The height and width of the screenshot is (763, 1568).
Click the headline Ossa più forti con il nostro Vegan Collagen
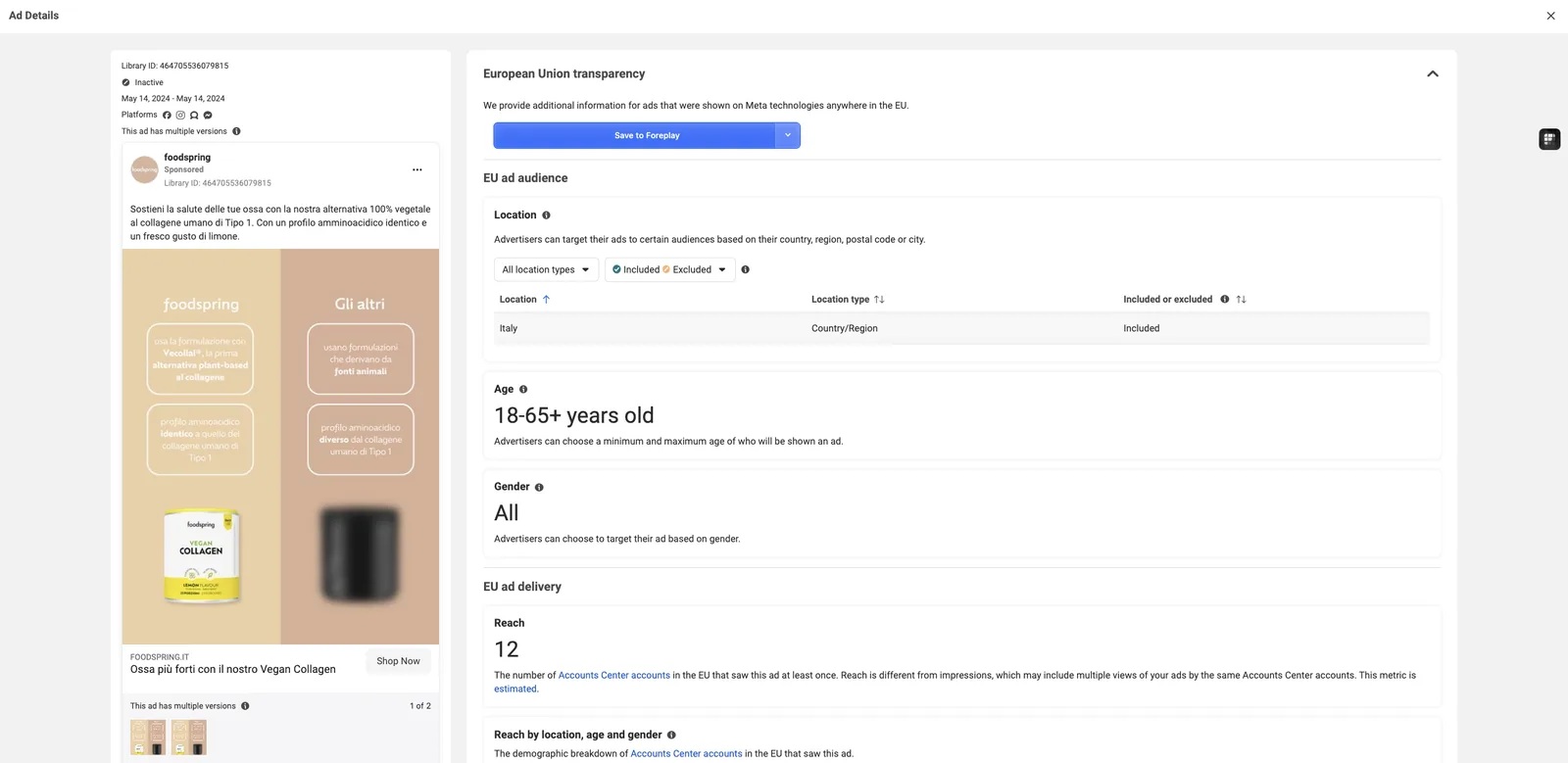coord(233,670)
